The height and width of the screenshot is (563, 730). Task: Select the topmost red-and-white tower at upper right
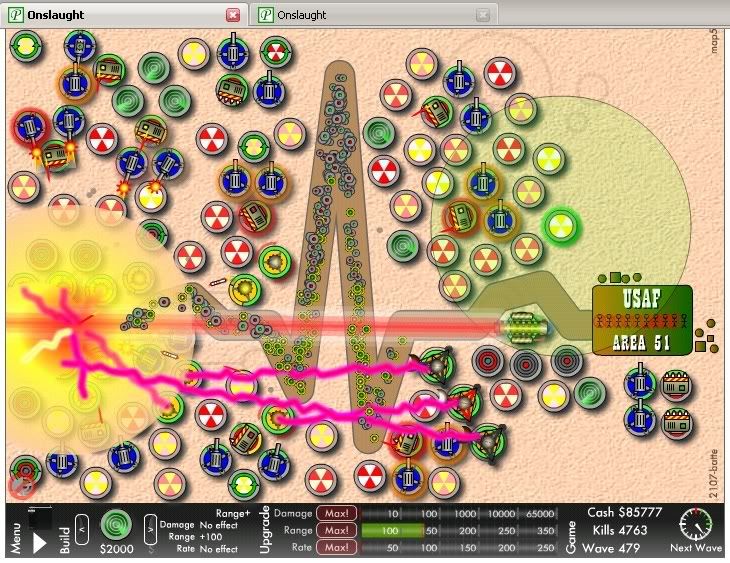click(500, 74)
